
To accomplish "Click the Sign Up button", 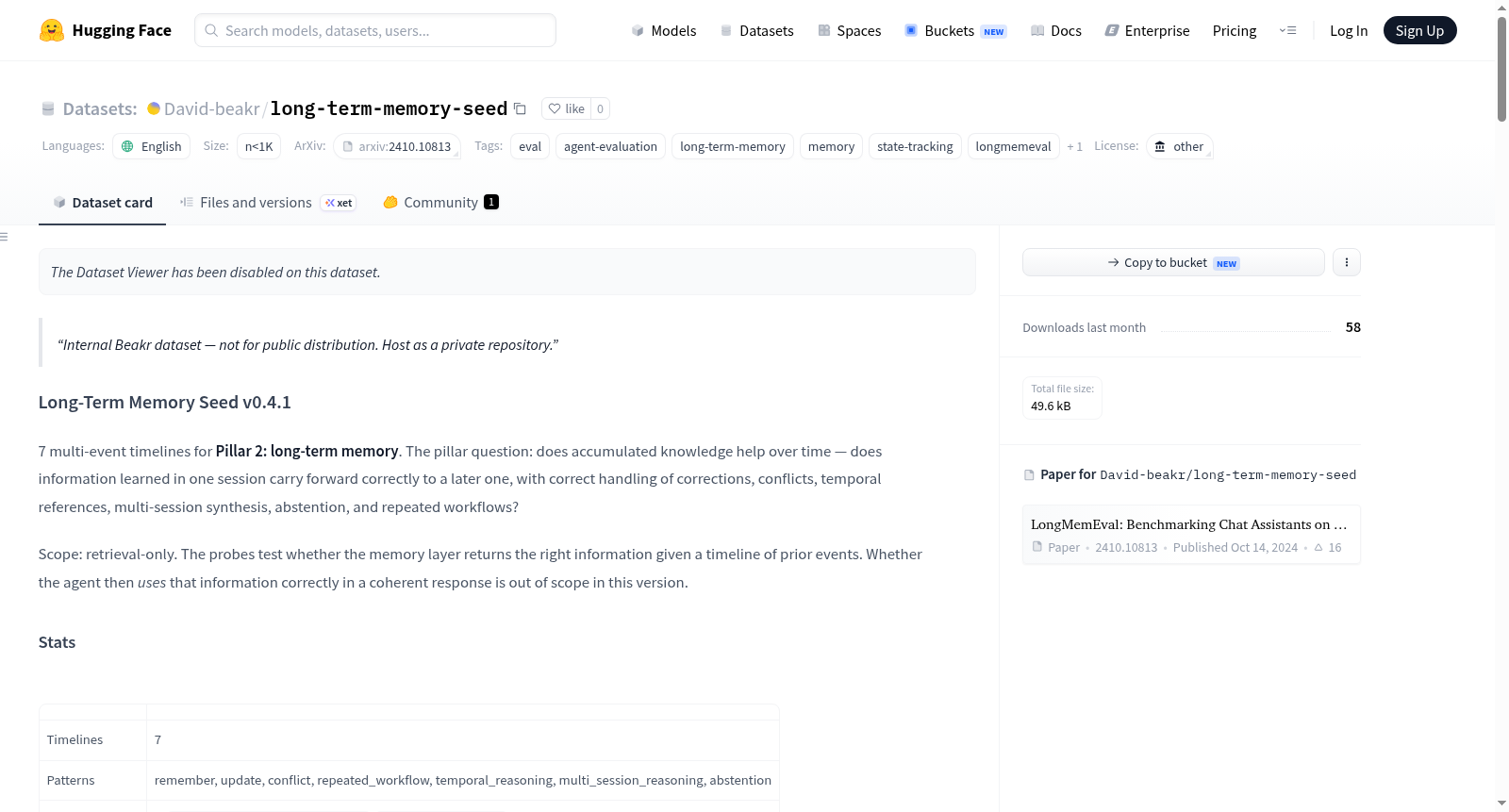I will pyautogui.click(x=1420, y=30).
